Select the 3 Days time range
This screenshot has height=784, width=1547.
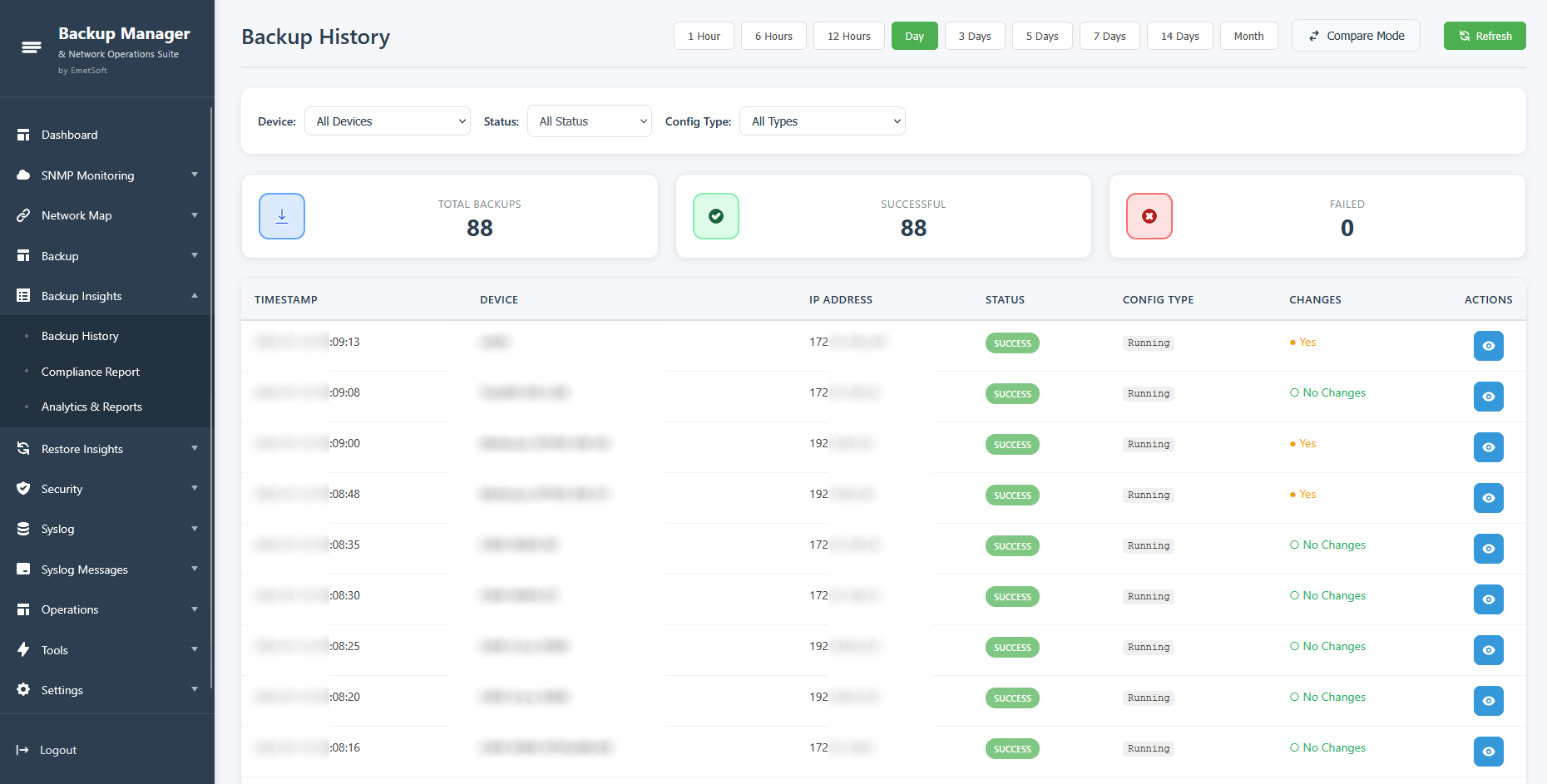coord(975,36)
